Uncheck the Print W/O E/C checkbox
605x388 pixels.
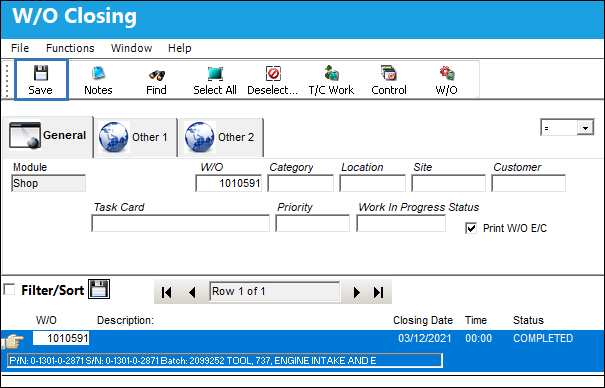(x=471, y=228)
